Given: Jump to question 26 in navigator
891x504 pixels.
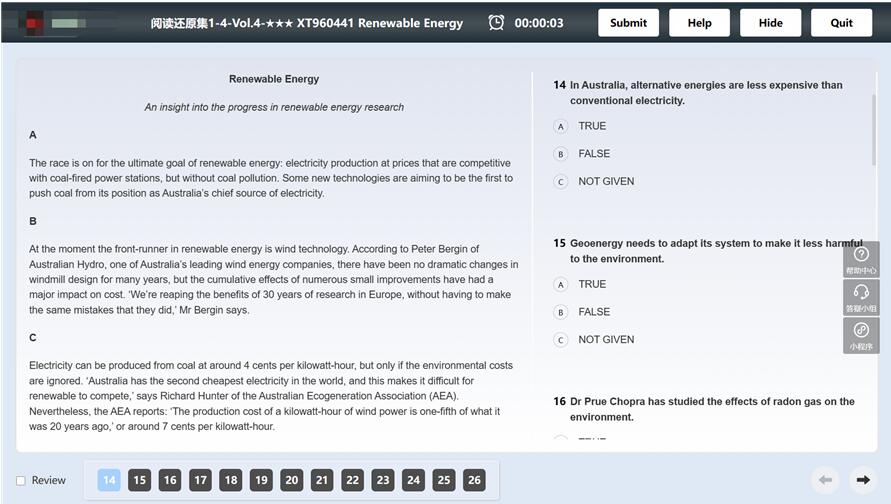Looking at the screenshot, I should click(474, 480).
